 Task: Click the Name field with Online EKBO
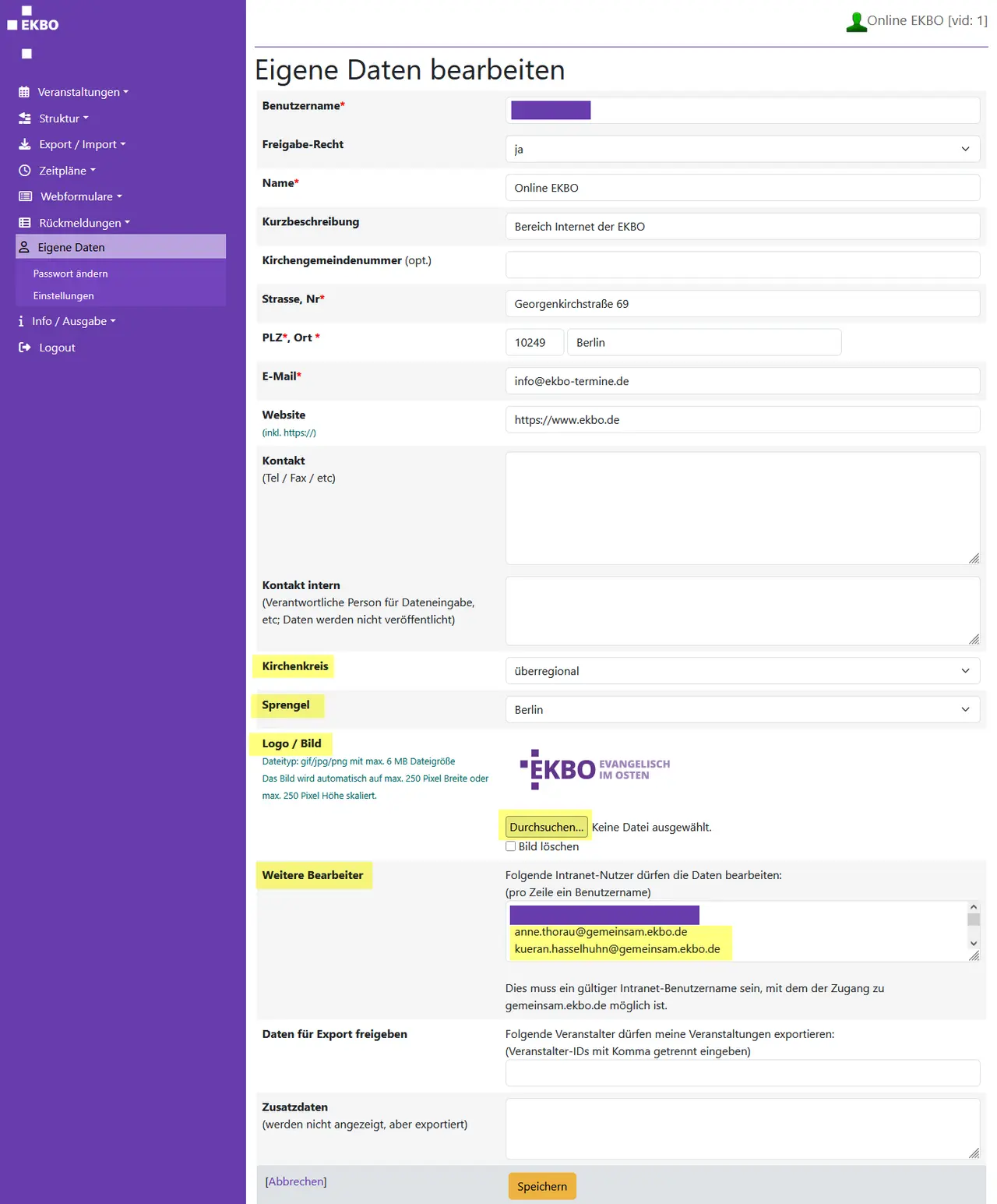pyautogui.click(x=742, y=188)
